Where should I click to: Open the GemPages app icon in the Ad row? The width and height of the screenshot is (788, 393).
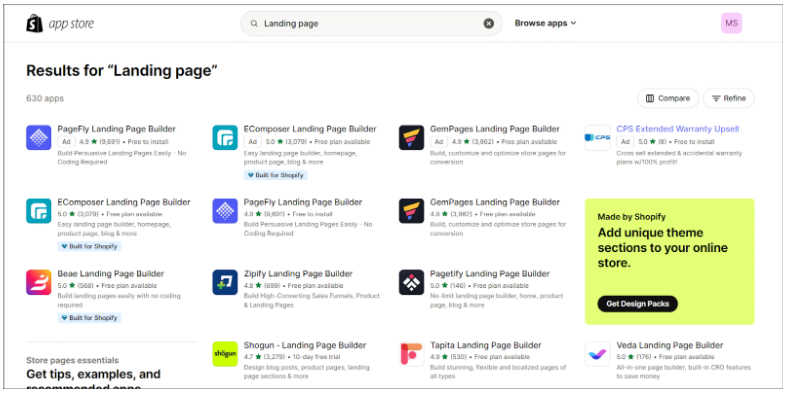tap(412, 138)
